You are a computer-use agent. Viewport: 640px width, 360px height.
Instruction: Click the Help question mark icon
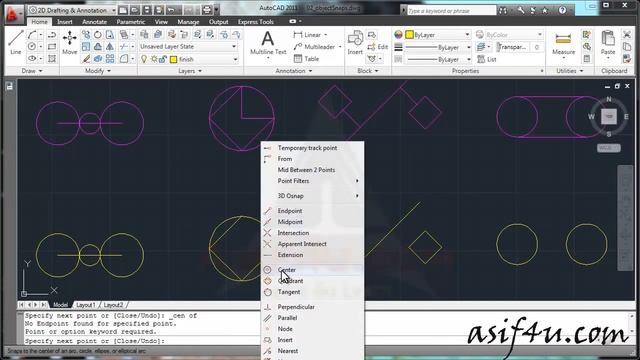(562, 10)
